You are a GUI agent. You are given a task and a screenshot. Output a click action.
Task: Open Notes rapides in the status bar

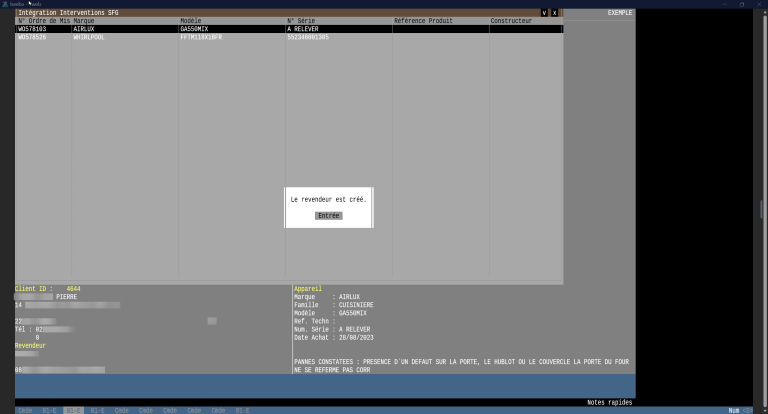click(609, 402)
